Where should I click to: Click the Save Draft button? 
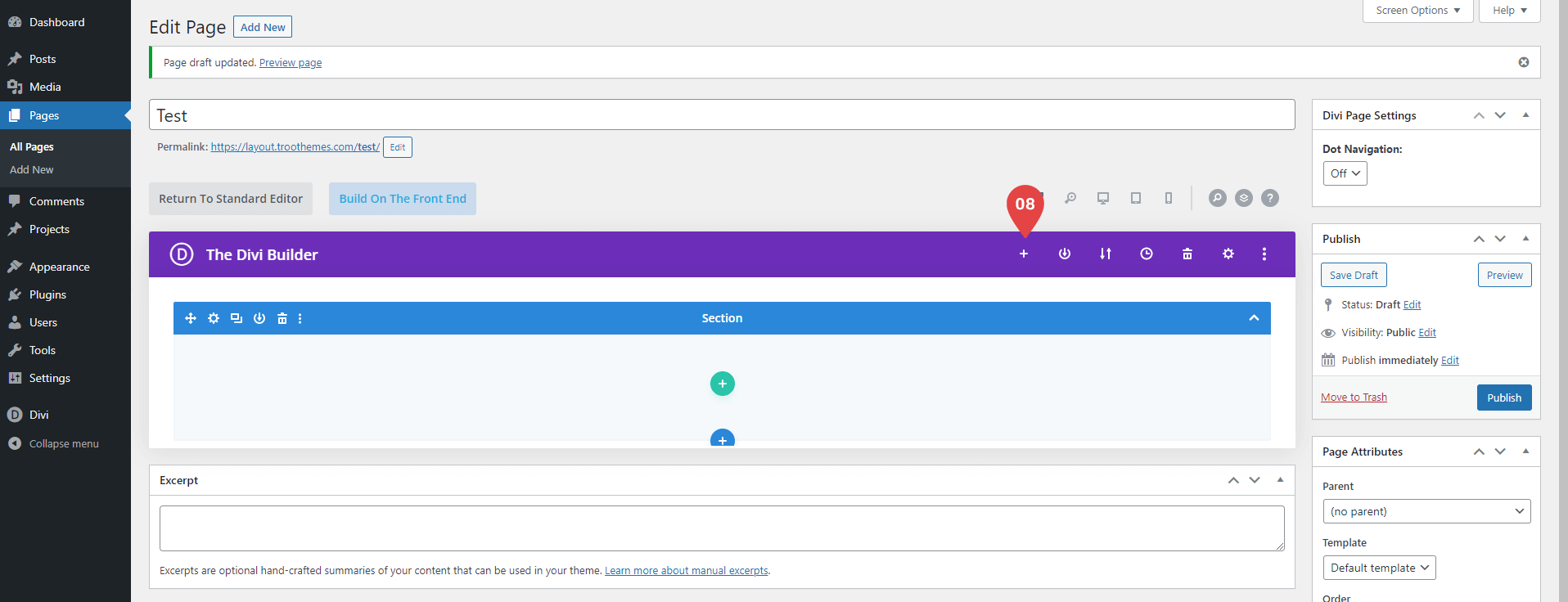(1354, 275)
